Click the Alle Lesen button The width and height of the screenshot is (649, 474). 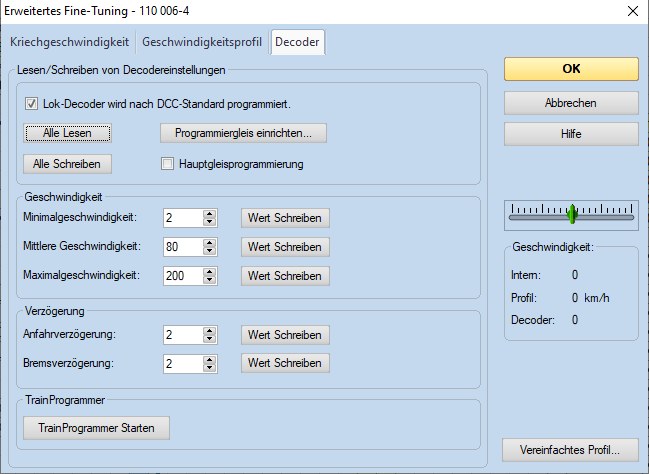click(x=67, y=133)
